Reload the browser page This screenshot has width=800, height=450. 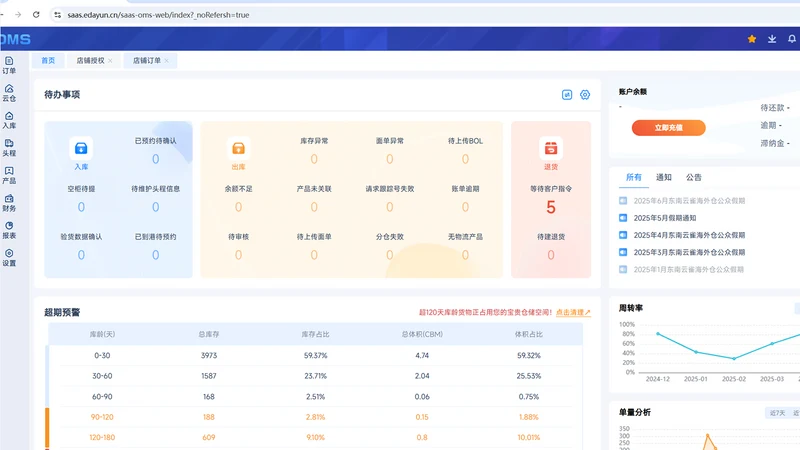[36, 15]
